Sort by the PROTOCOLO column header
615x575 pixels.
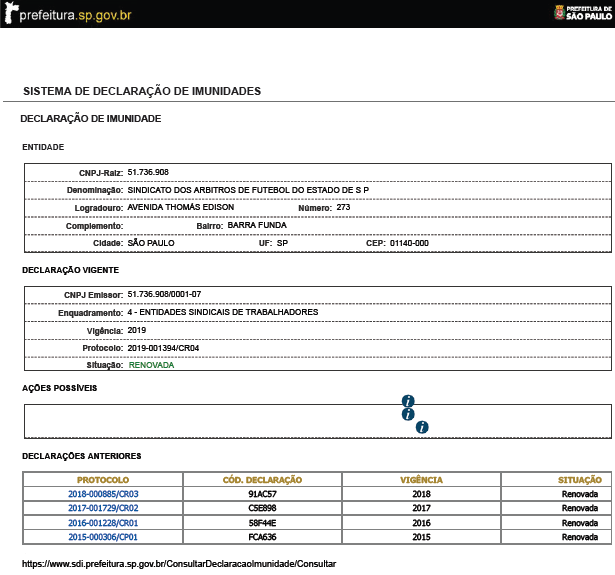tap(103, 480)
